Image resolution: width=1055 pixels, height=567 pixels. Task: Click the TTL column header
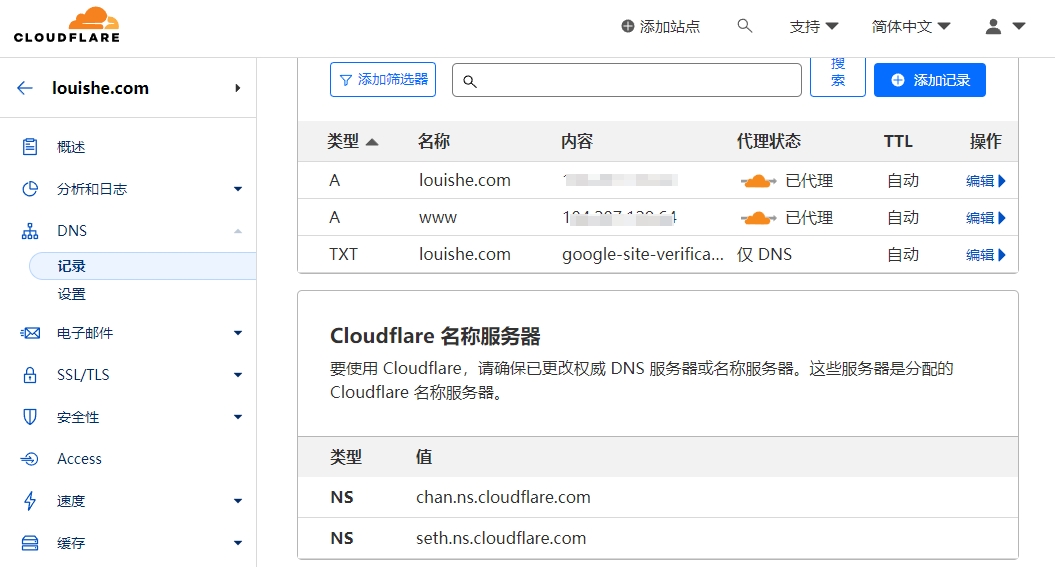898,141
